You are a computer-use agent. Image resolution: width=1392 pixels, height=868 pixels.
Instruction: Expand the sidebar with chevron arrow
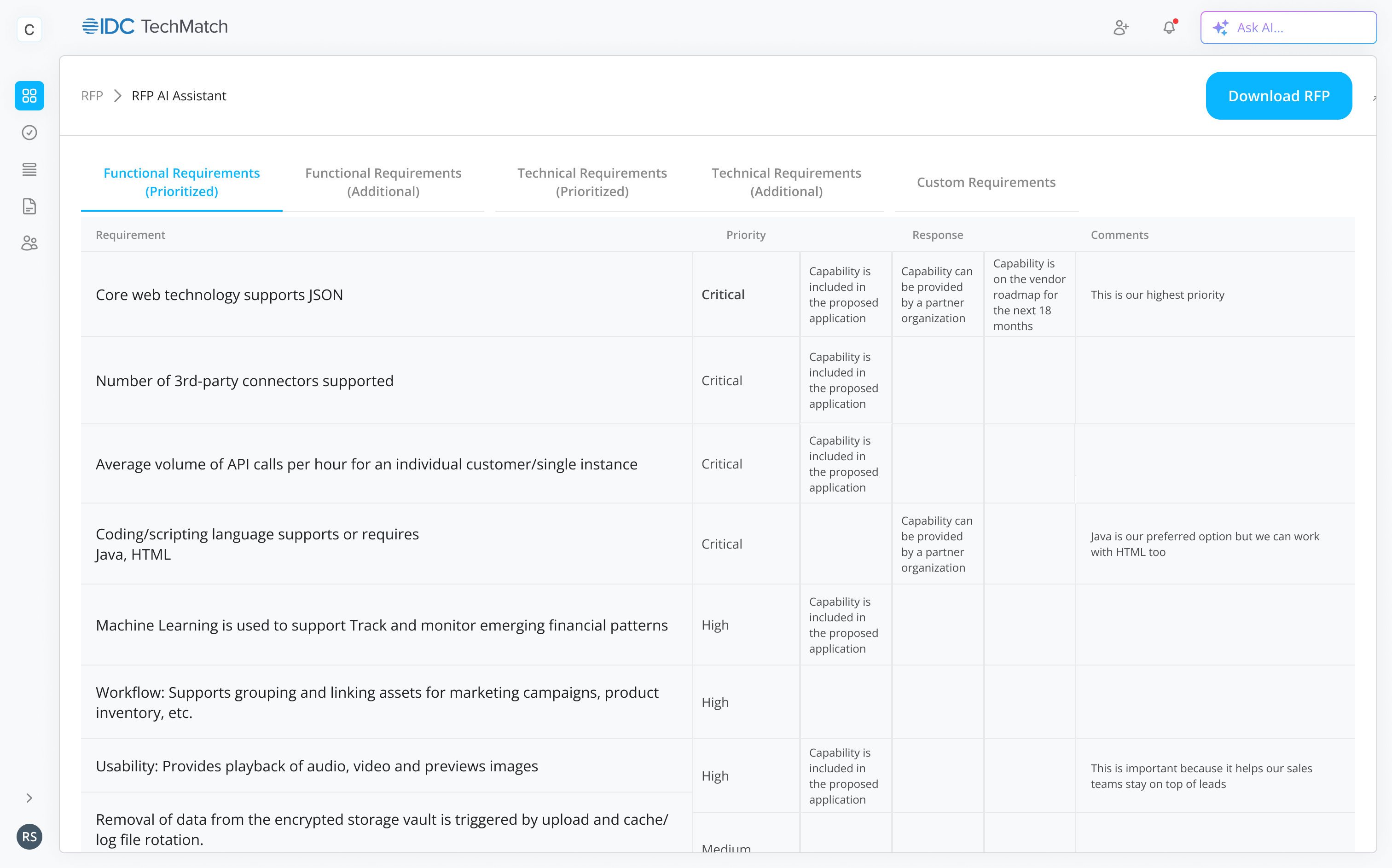coord(29,798)
